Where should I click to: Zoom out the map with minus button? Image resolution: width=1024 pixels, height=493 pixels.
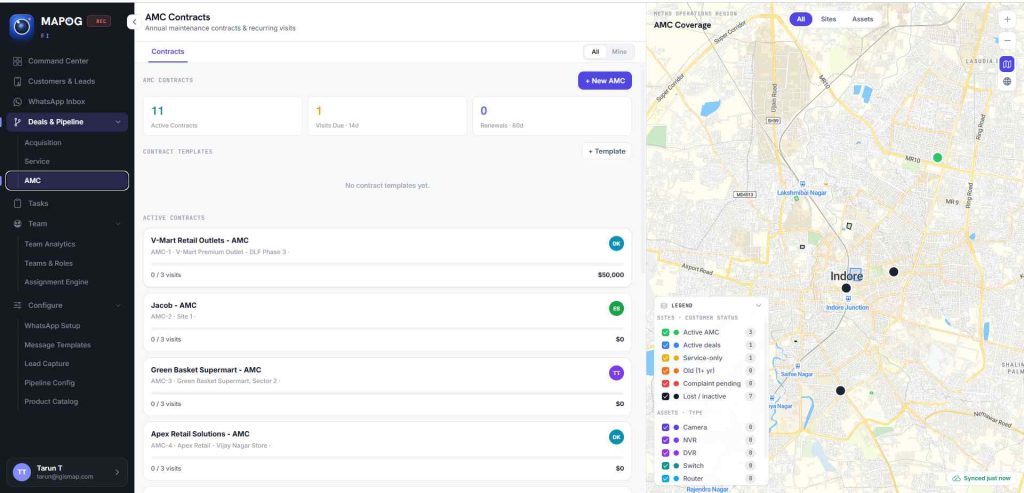coord(1006,40)
